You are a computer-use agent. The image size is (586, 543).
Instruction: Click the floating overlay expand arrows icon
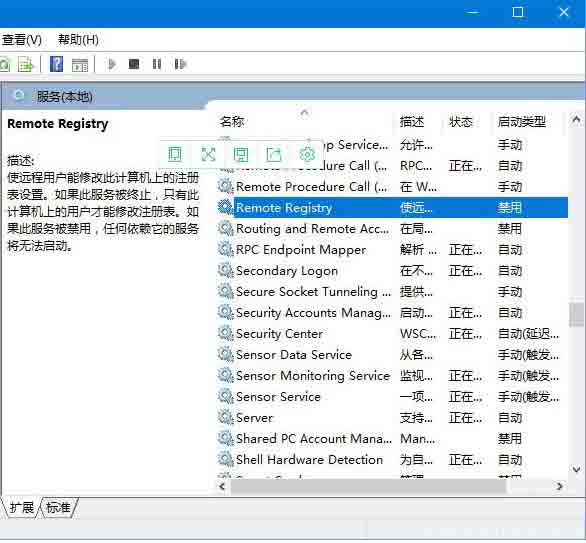[208, 154]
